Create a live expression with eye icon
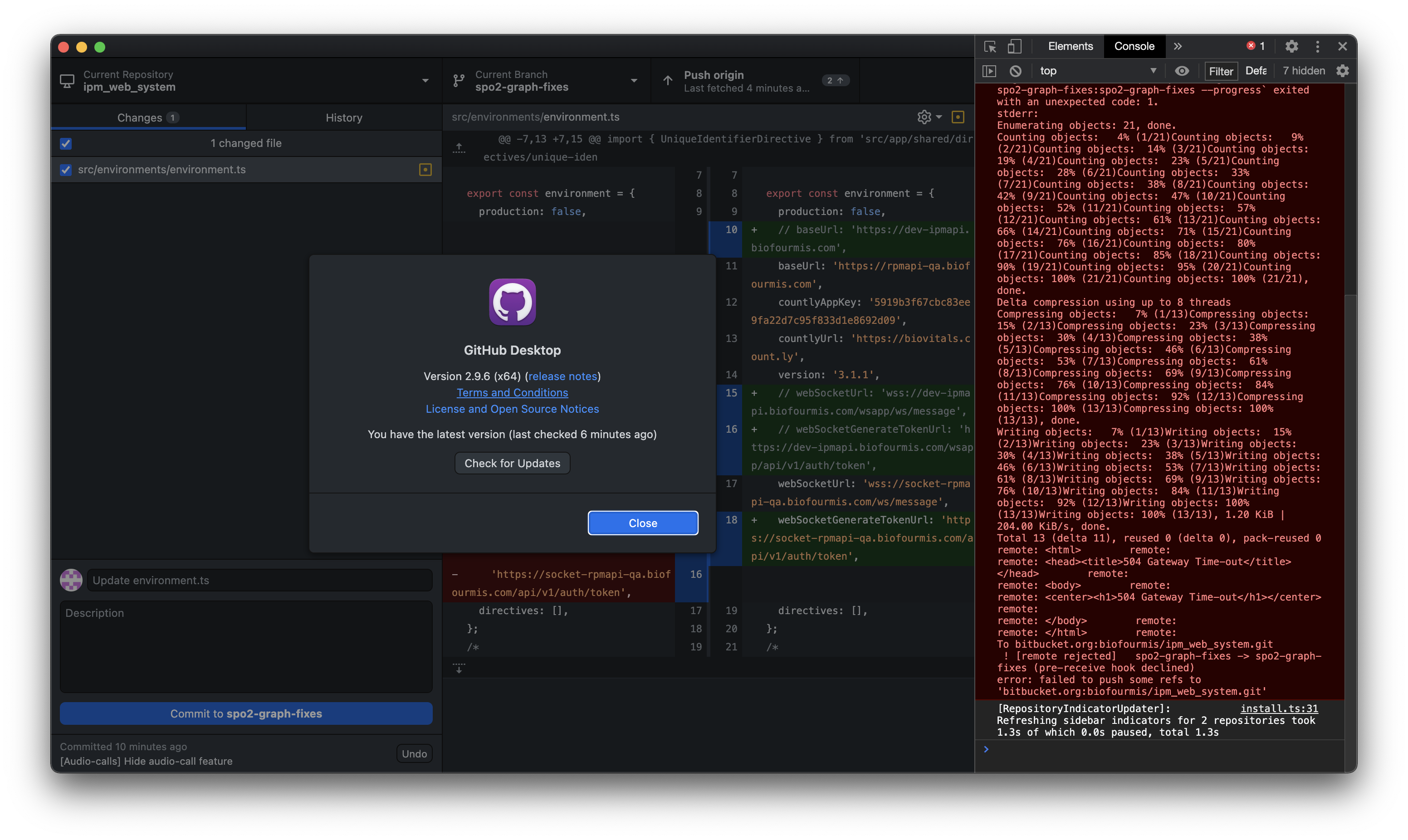The width and height of the screenshot is (1408, 840). pyautogui.click(x=1182, y=71)
